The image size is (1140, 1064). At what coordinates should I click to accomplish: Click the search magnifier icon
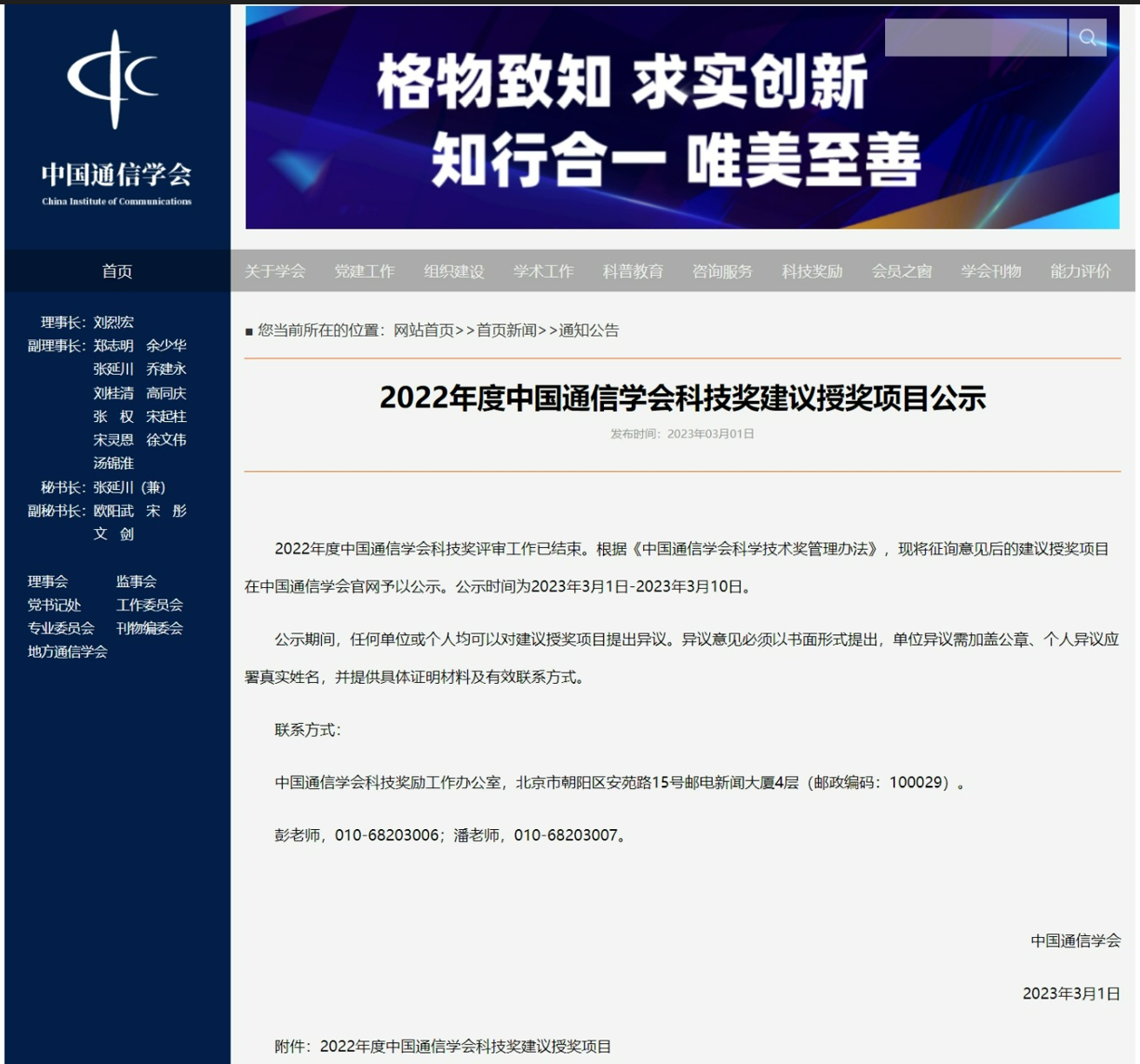coord(1087,37)
